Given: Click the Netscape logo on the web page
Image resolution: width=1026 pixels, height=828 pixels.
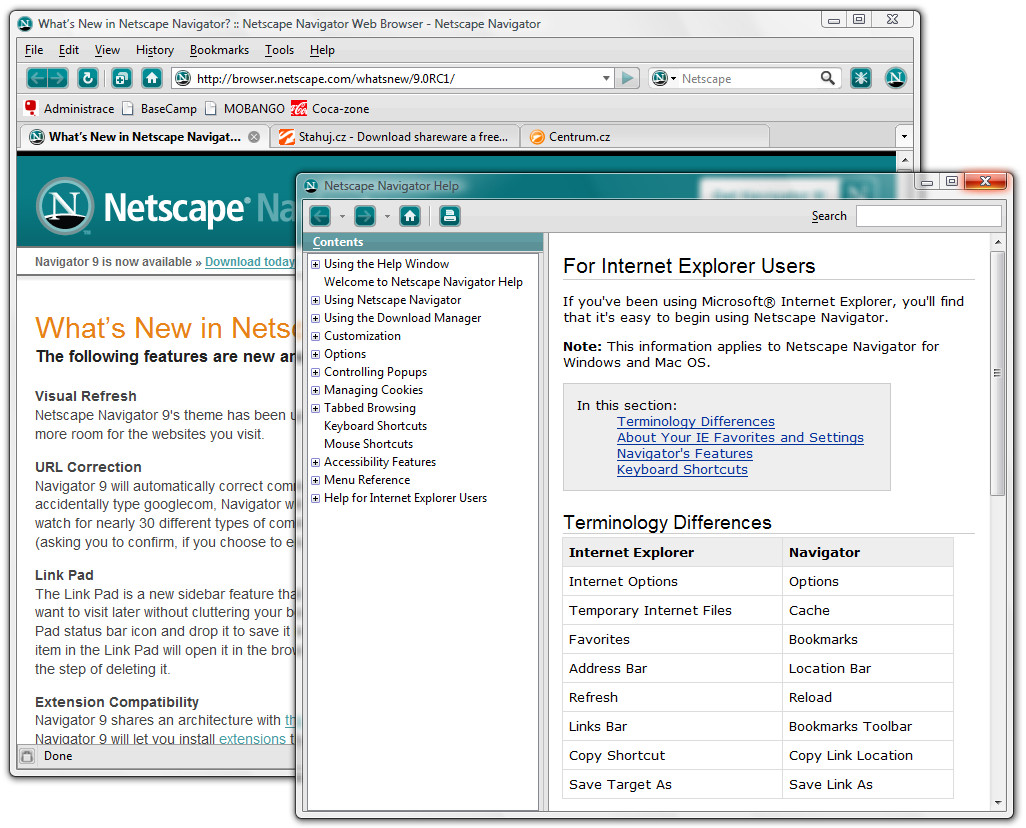Looking at the screenshot, I should point(65,206).
